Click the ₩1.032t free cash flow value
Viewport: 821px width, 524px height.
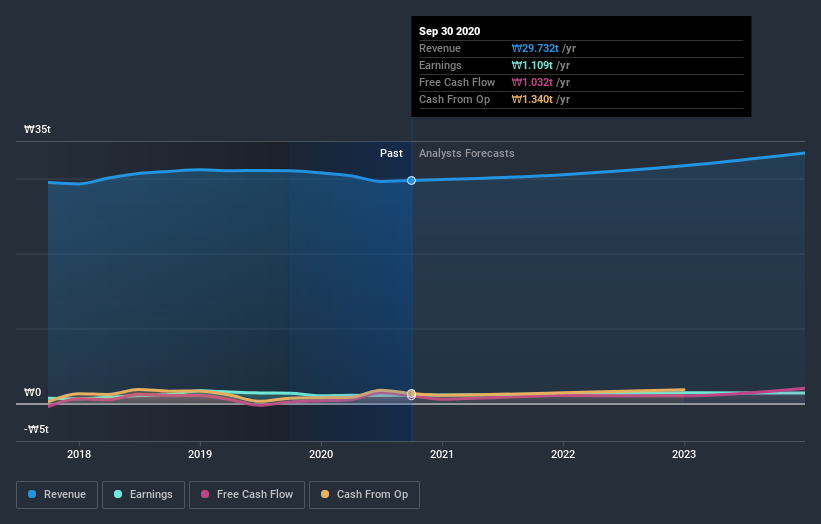pos(532,82)
